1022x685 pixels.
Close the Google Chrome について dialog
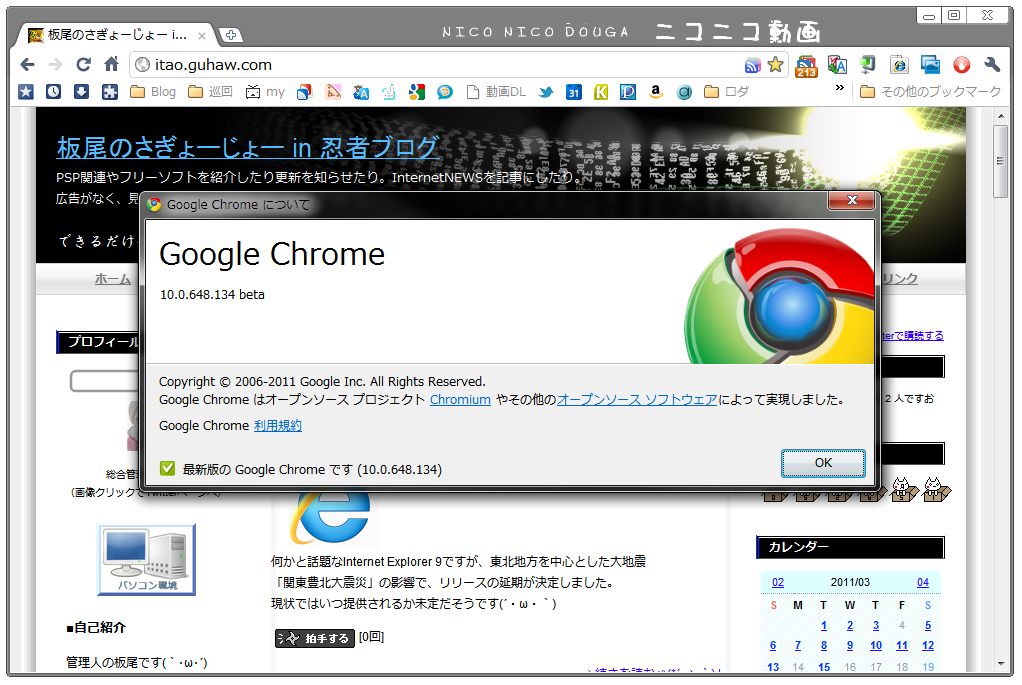pos(851,200)
